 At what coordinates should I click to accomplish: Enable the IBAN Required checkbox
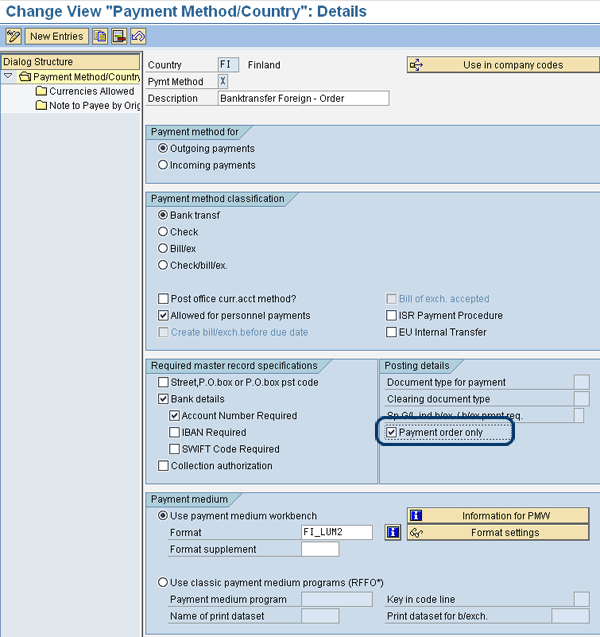175,432
